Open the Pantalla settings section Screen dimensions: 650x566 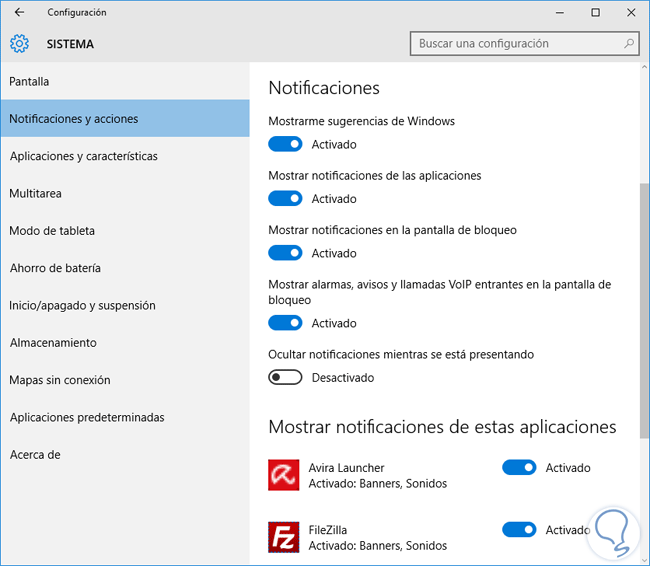coord(30,81)
